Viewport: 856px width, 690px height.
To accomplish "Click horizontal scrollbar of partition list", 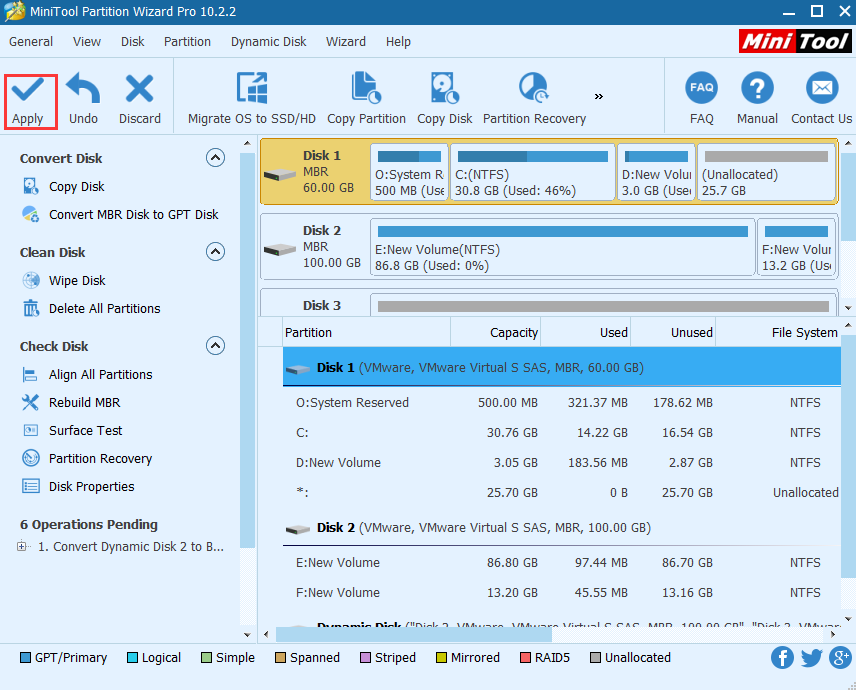I will (x=414, y=634).
